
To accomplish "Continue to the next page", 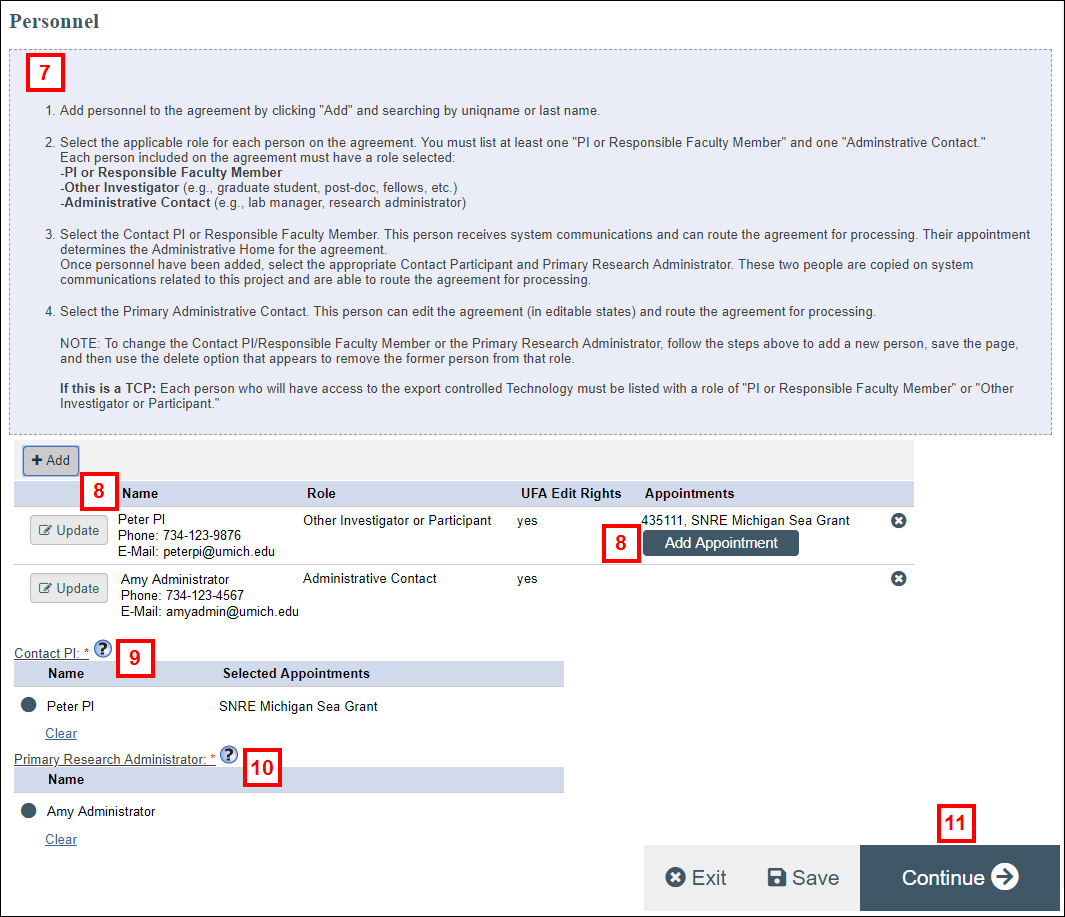I will coord(960,878).
